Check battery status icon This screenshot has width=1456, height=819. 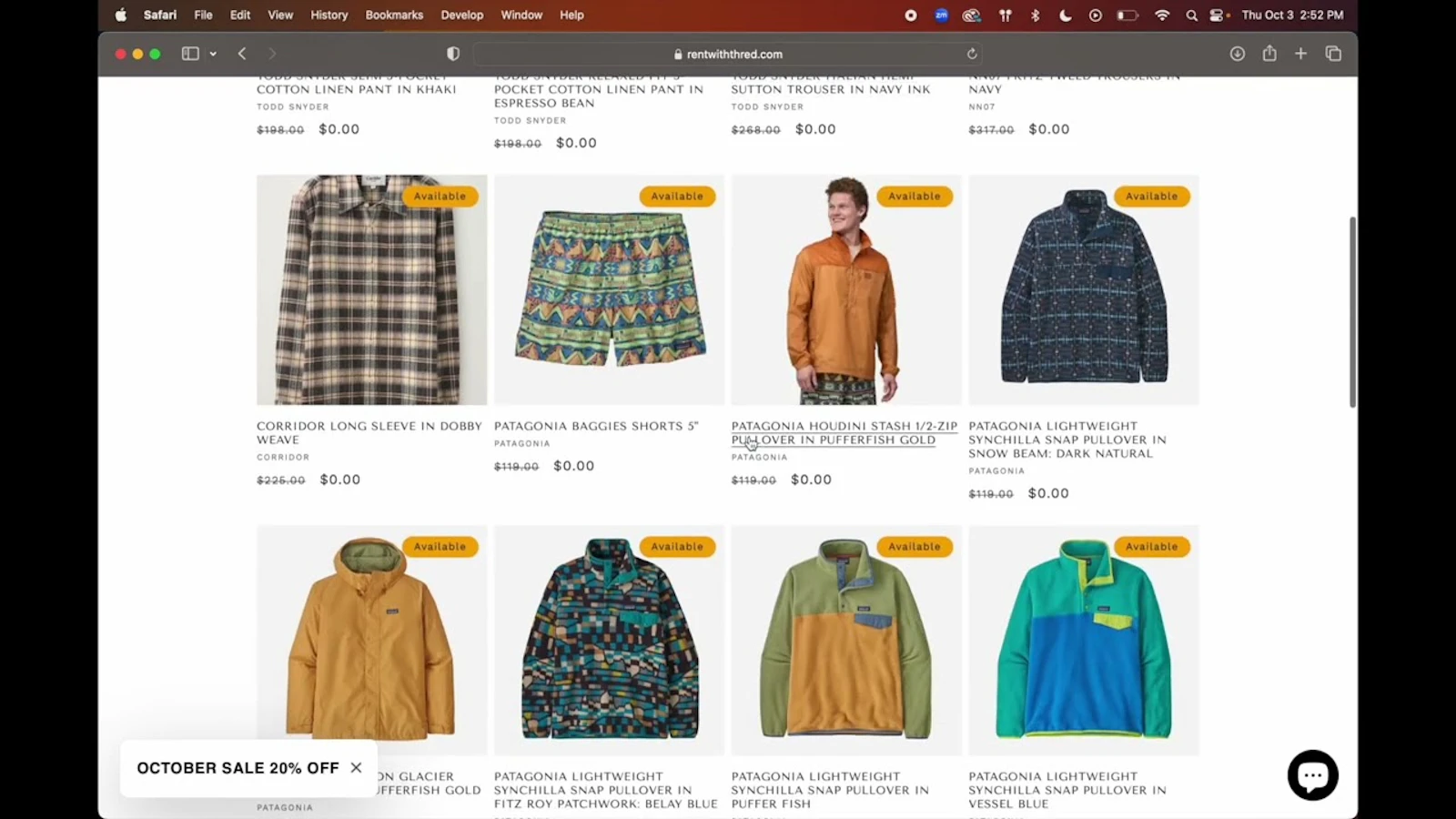(1127, 15)
